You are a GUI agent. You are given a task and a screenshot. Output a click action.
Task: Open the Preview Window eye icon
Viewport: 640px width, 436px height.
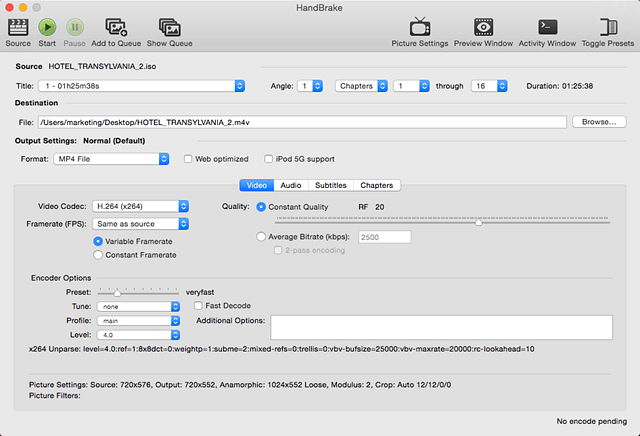[x=483, y=27]
